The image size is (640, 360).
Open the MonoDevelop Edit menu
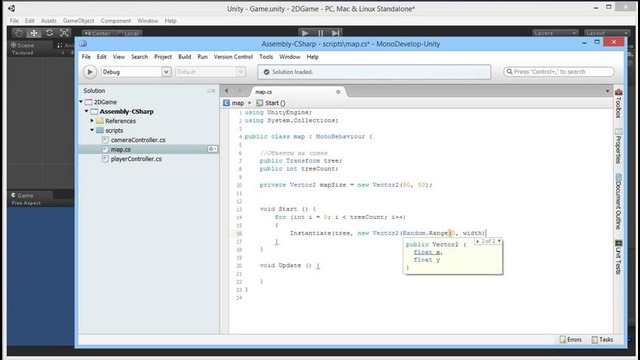tap(102, 57)
